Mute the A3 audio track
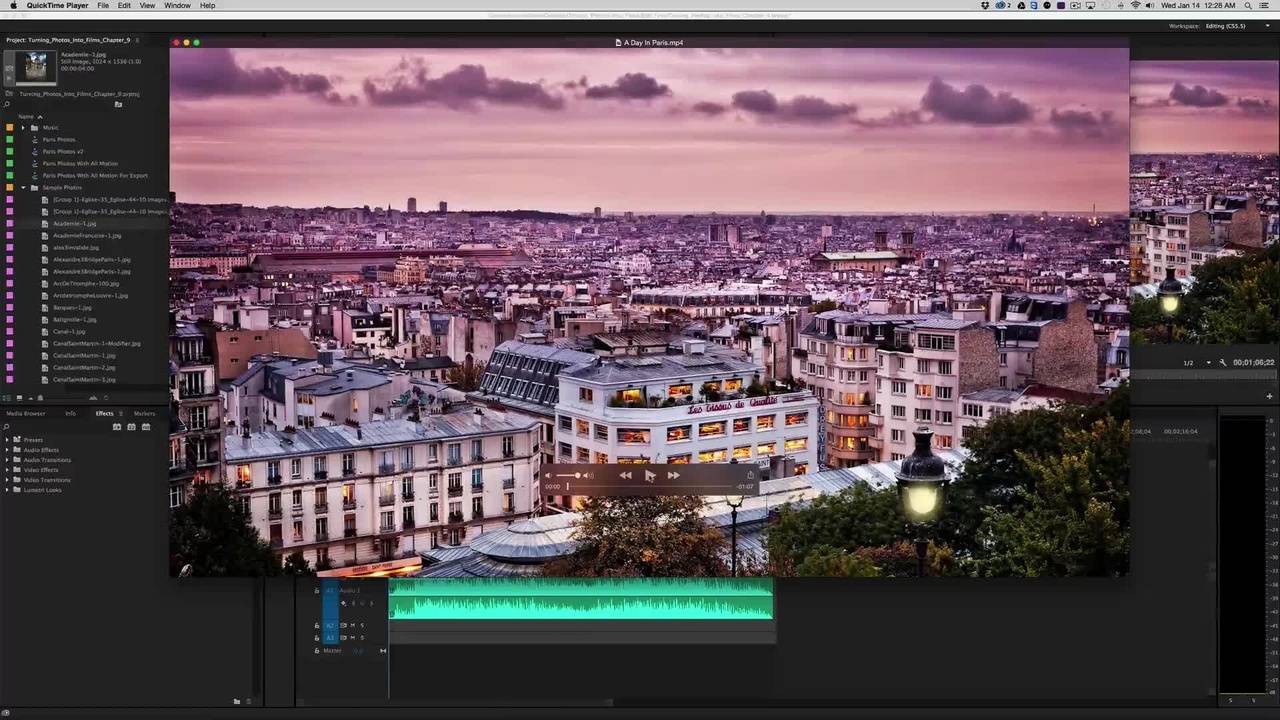This screenshot has height=720, width=1280. click(352, 637)
